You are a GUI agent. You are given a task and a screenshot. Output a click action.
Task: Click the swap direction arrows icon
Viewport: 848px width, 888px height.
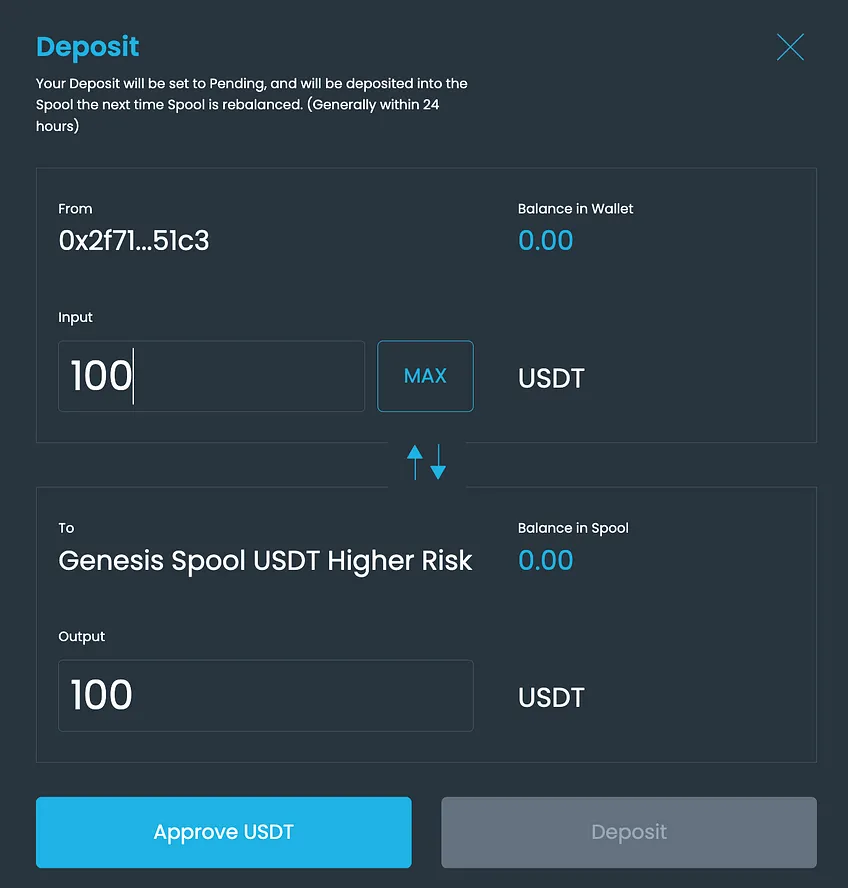[x=427, y=462]
